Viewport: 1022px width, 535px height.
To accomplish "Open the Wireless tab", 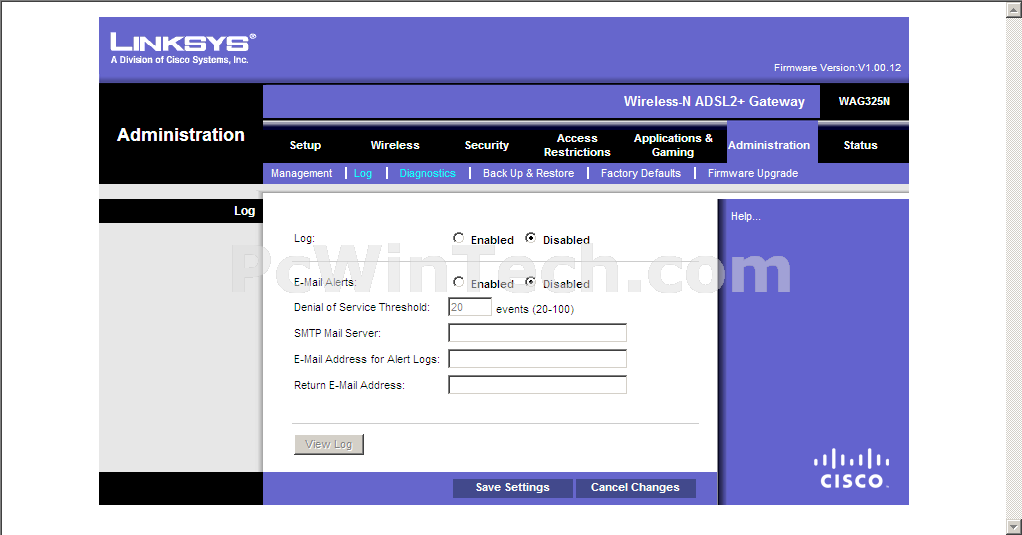I will [395, 145].
